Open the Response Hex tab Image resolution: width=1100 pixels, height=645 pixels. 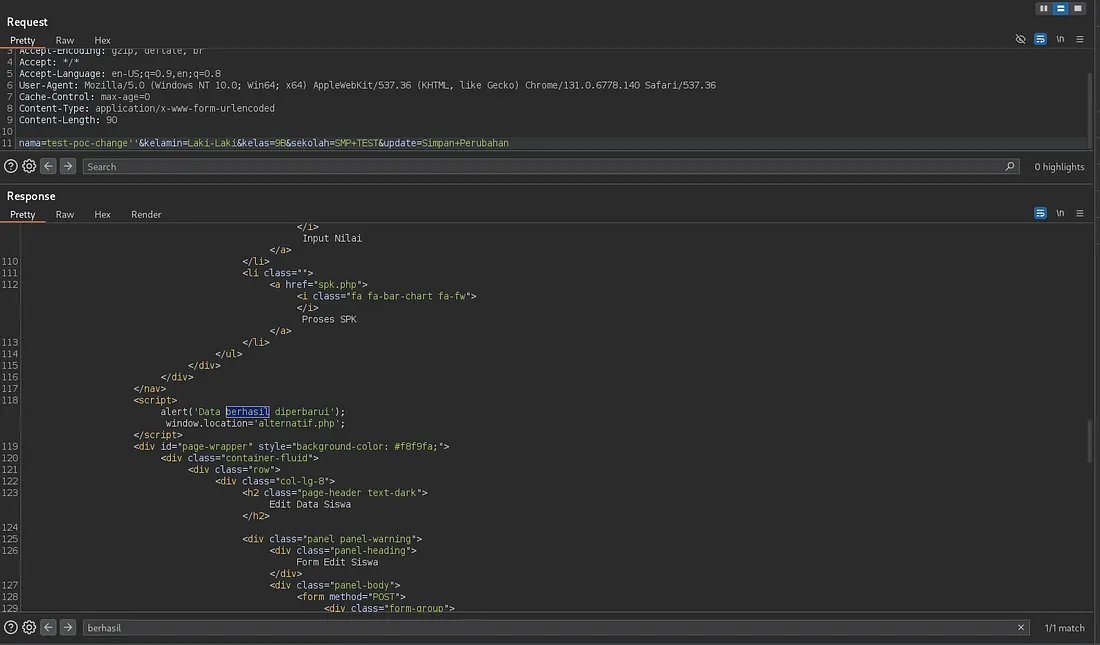[102, 215]
